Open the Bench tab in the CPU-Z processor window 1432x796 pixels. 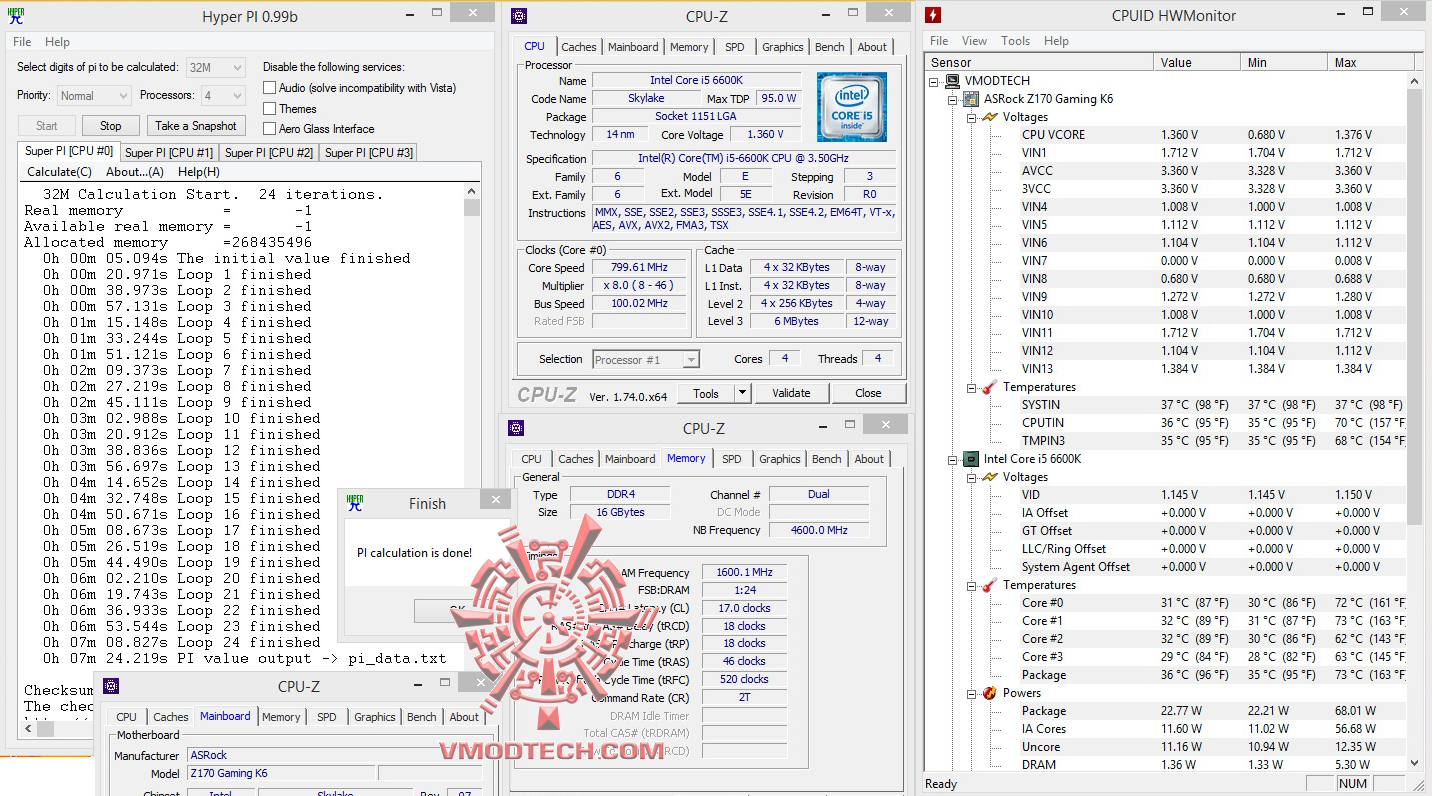click(x=830, y=47)
